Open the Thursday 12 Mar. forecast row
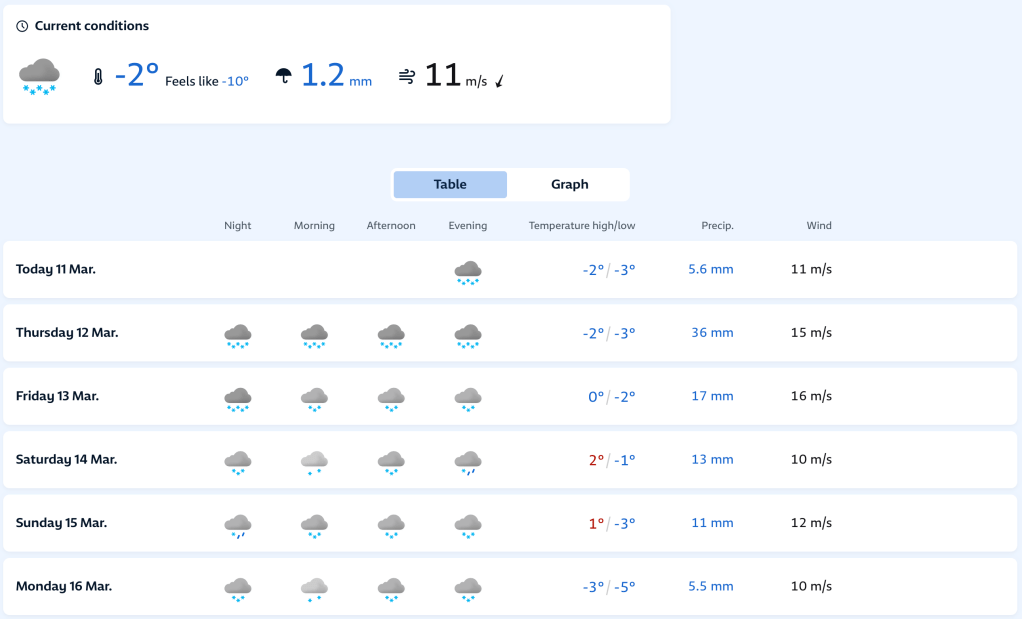 pos(67,333)
